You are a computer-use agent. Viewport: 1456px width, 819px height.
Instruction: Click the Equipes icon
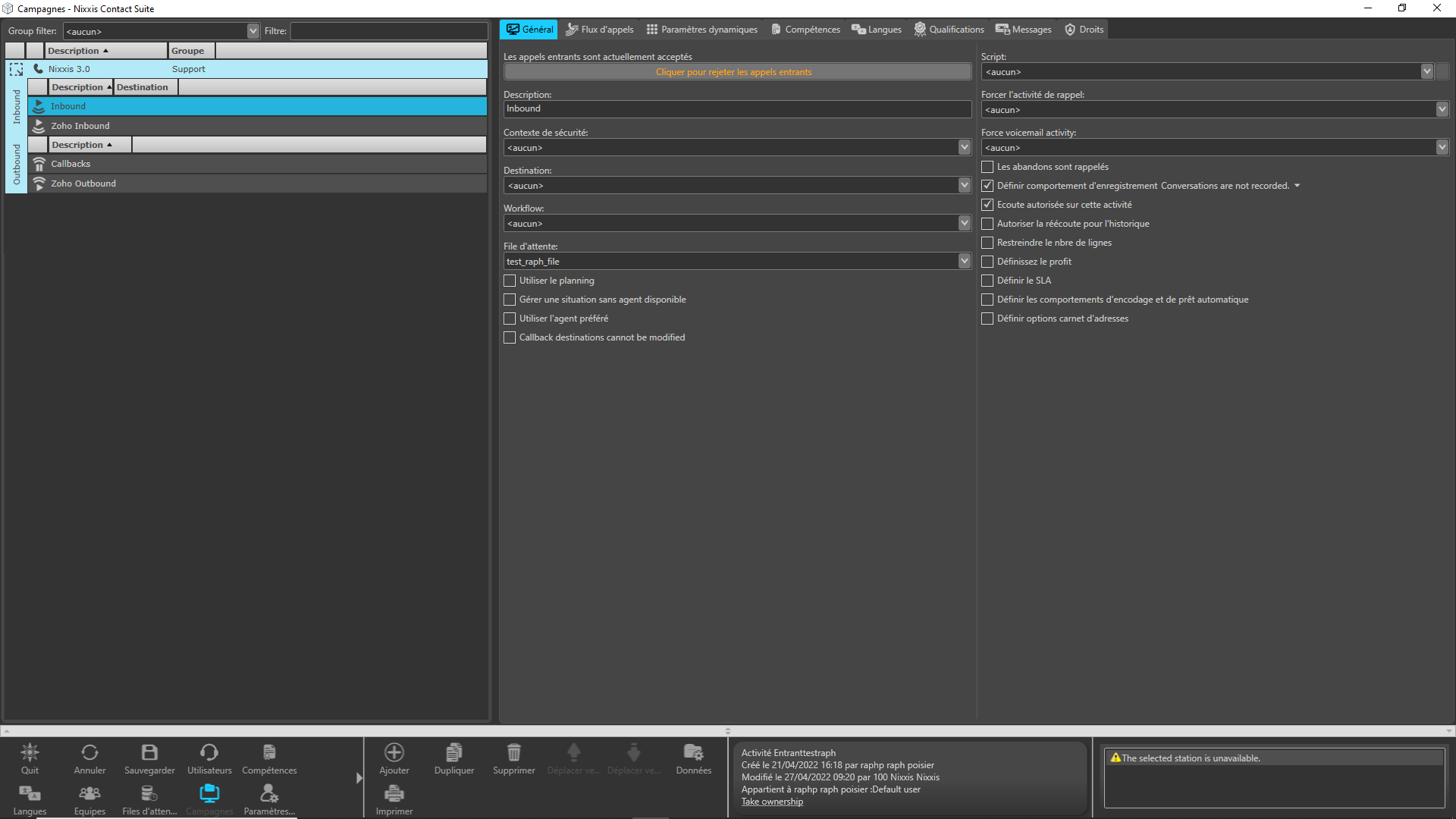tap(89, 796)
